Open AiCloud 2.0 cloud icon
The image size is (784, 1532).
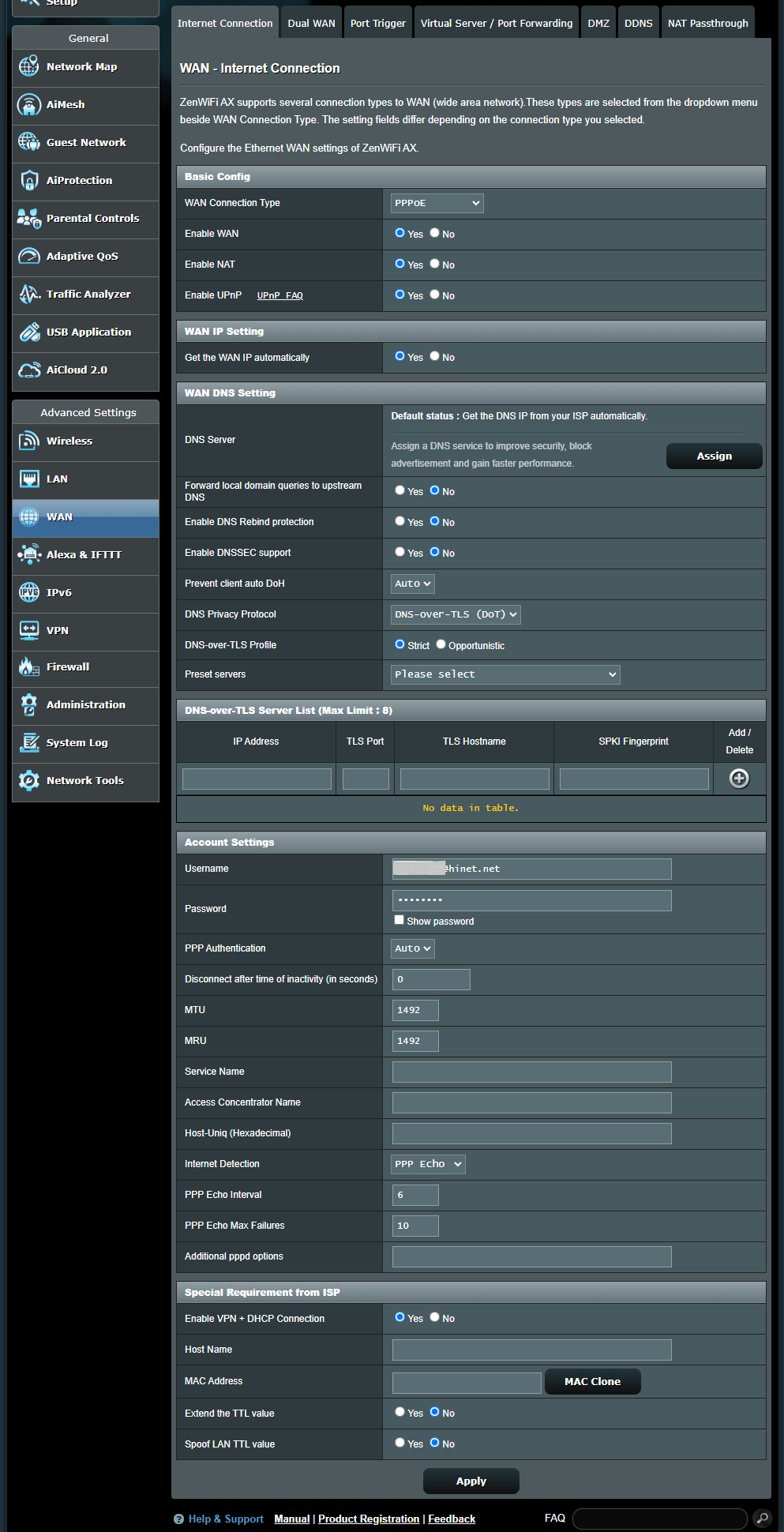point(29,370)
